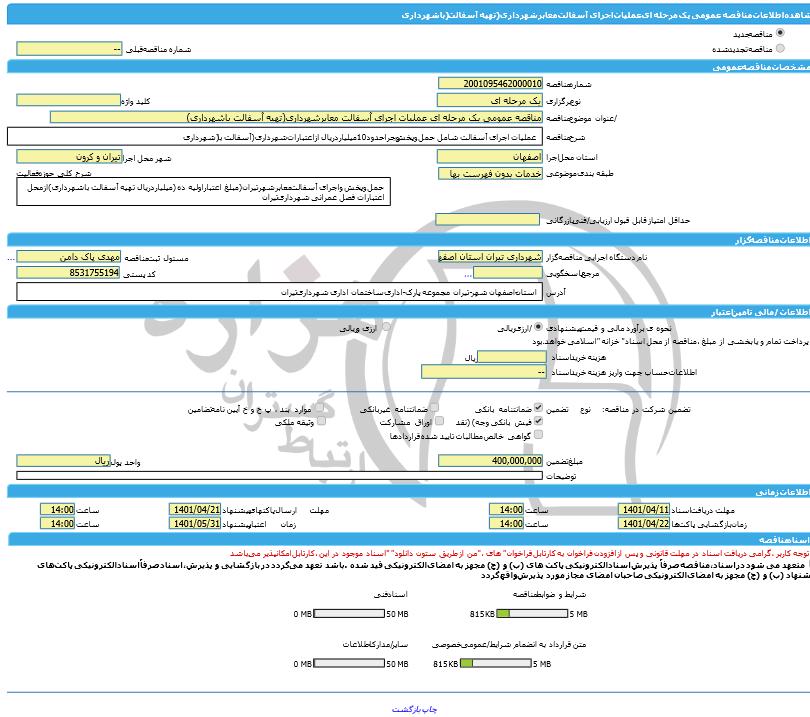Toggle the فیش بانکی وجه نقد checkbox

(540, 422)
